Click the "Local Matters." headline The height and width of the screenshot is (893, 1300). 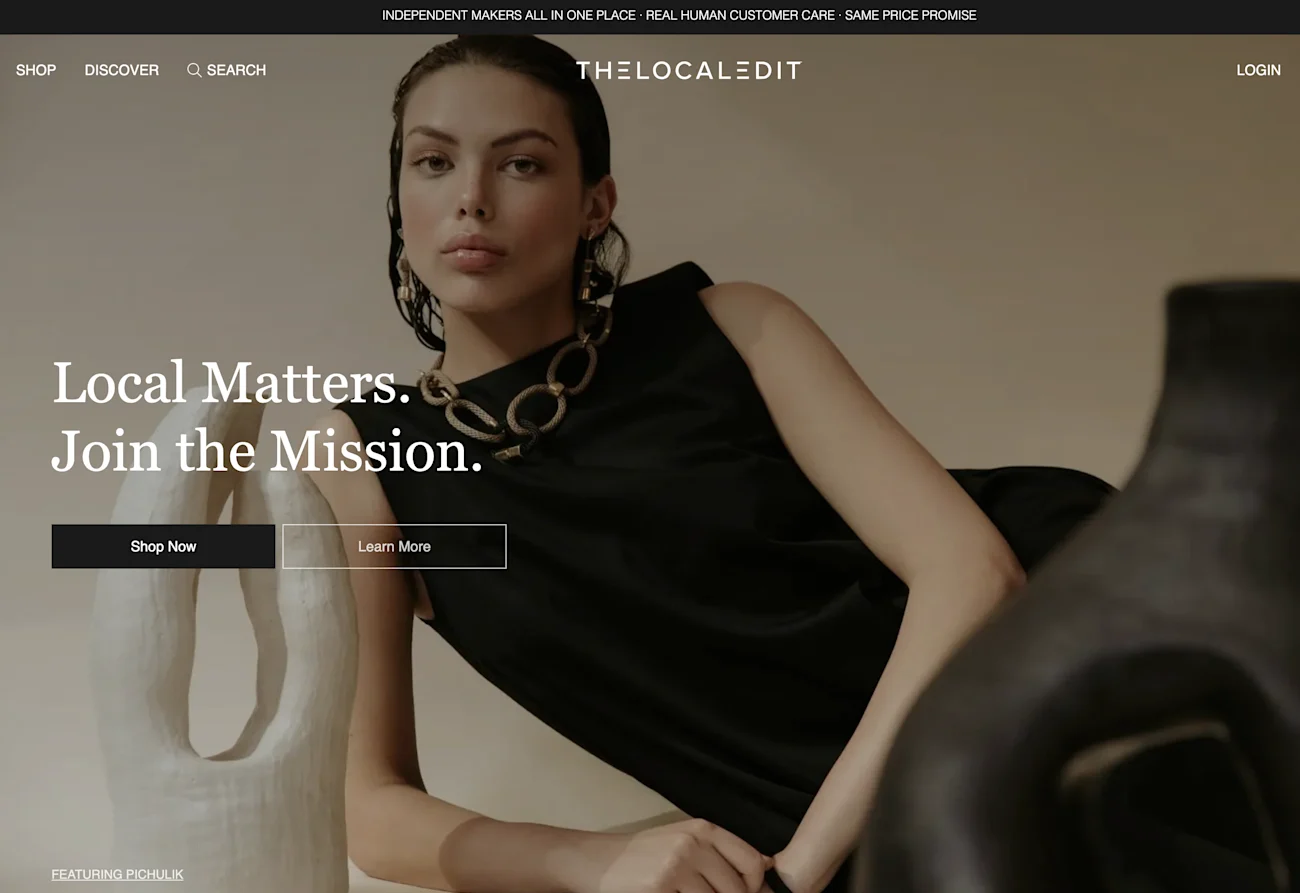231,383
